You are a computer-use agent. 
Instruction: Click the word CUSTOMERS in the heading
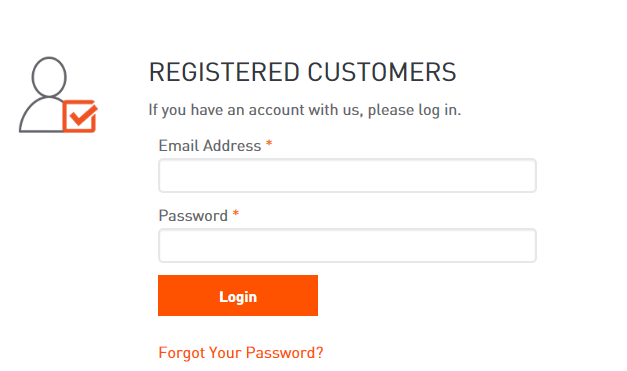coord(382,72)
